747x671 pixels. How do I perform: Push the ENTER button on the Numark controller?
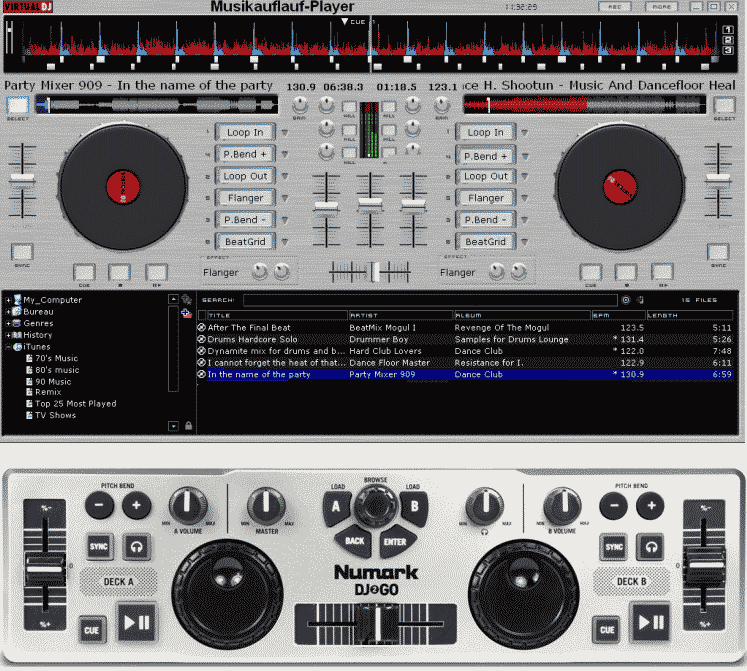click(395, 541)
